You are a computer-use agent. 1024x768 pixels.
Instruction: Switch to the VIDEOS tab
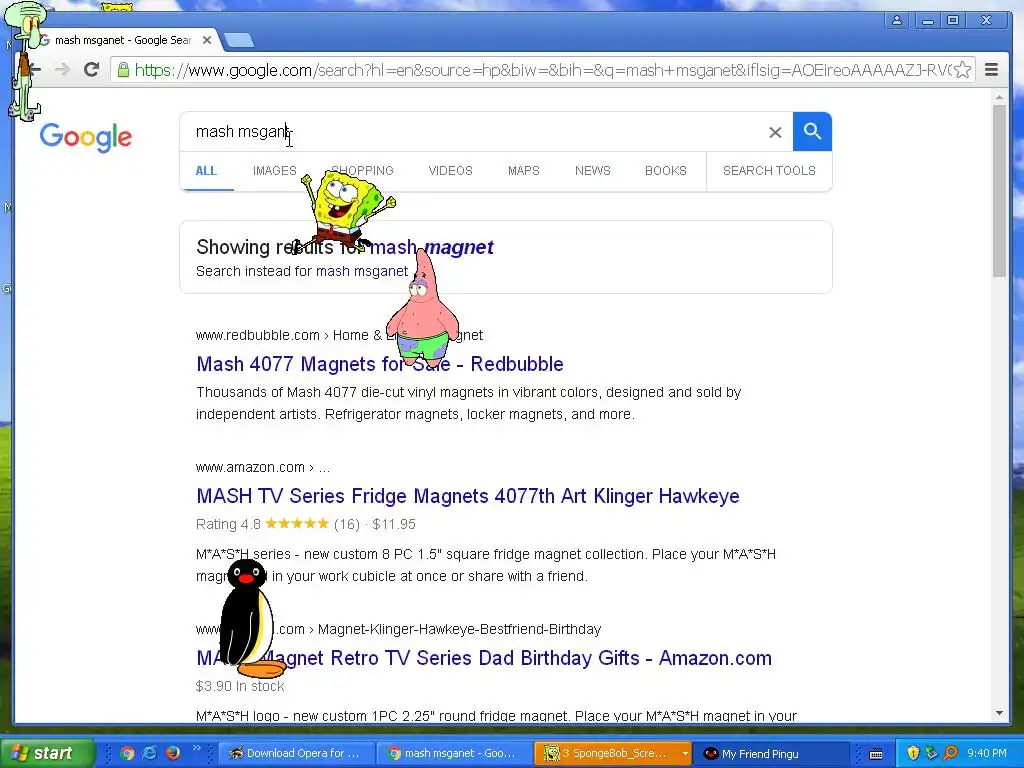click(450, 170)
